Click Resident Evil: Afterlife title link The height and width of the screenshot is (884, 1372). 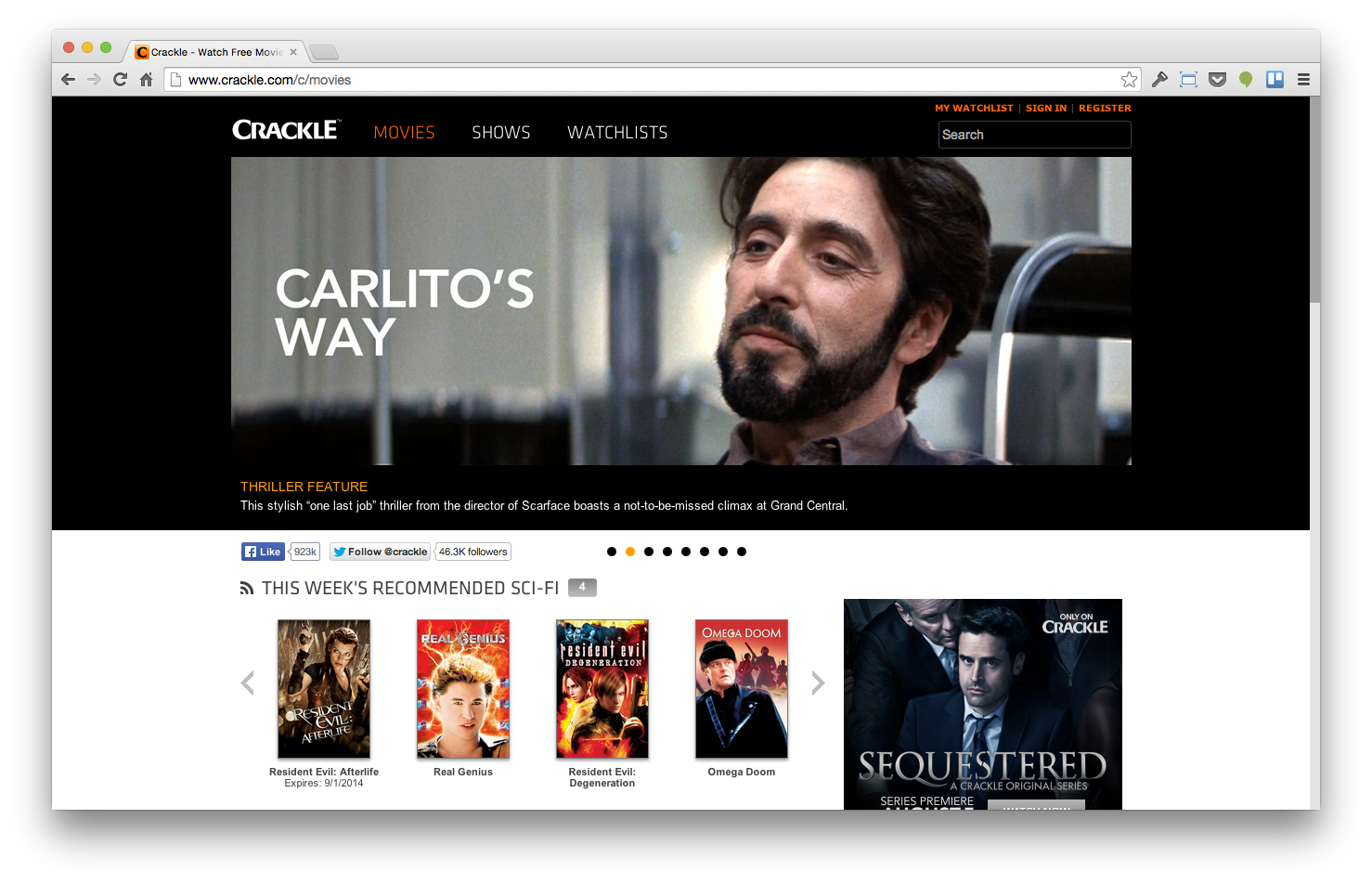(x=324, y=772)
